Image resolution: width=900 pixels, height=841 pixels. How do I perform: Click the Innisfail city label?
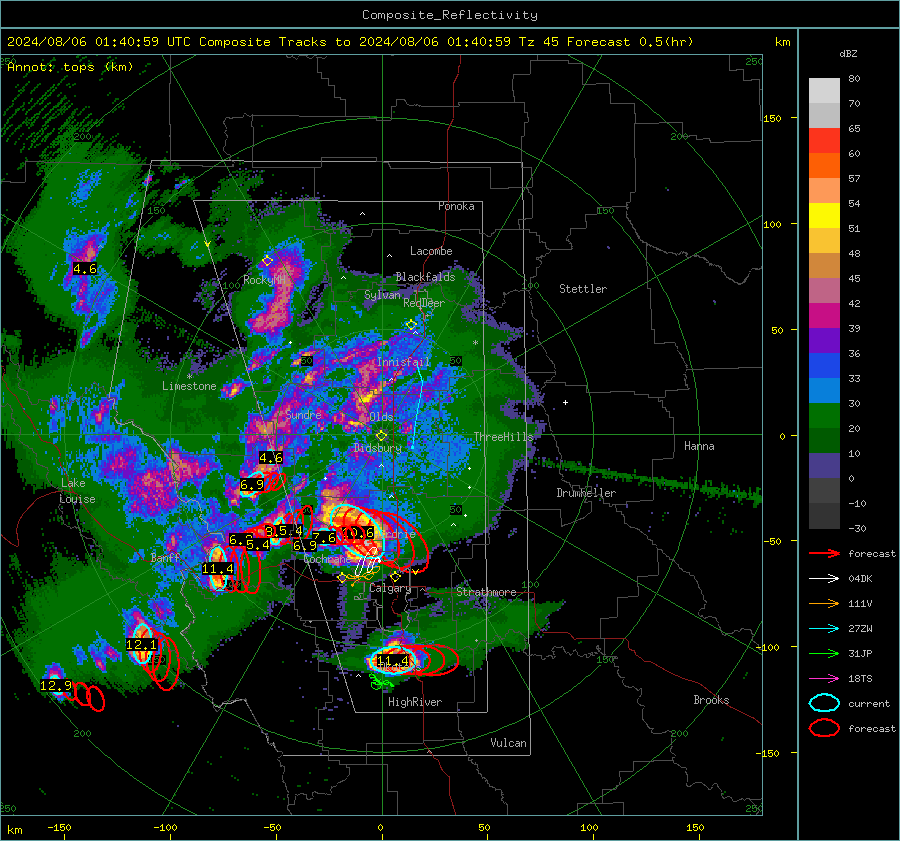coord(403,362)
